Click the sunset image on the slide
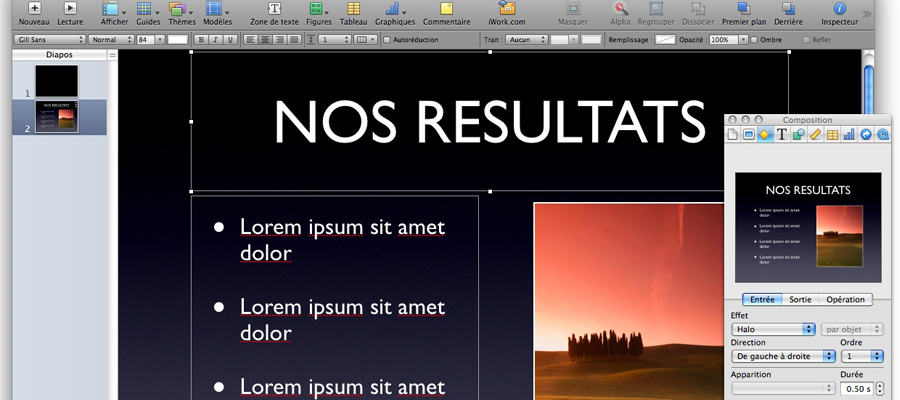Screen dimensions: 900x400 point(629,301)
